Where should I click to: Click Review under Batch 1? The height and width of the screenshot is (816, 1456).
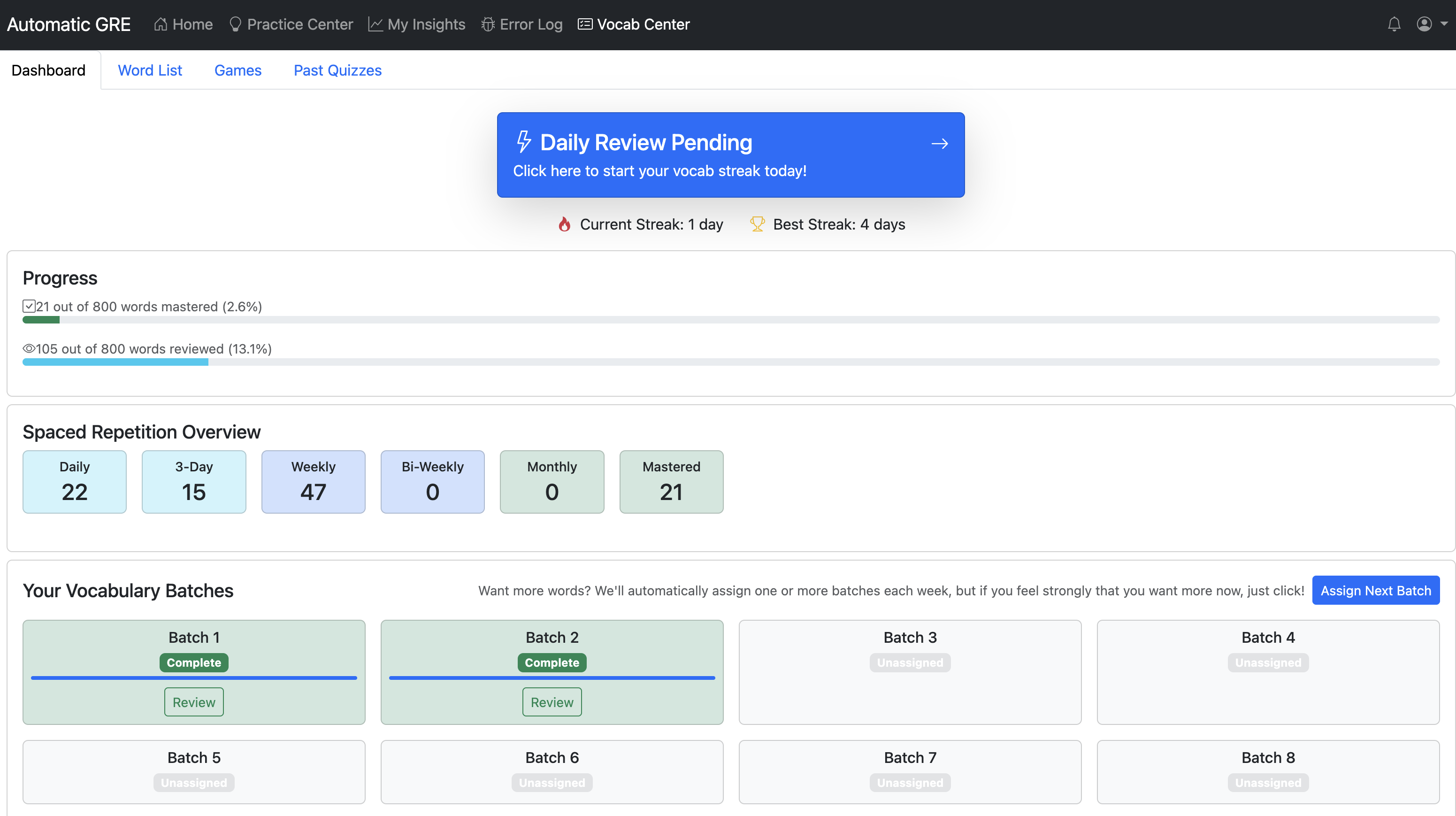(194, 702)
